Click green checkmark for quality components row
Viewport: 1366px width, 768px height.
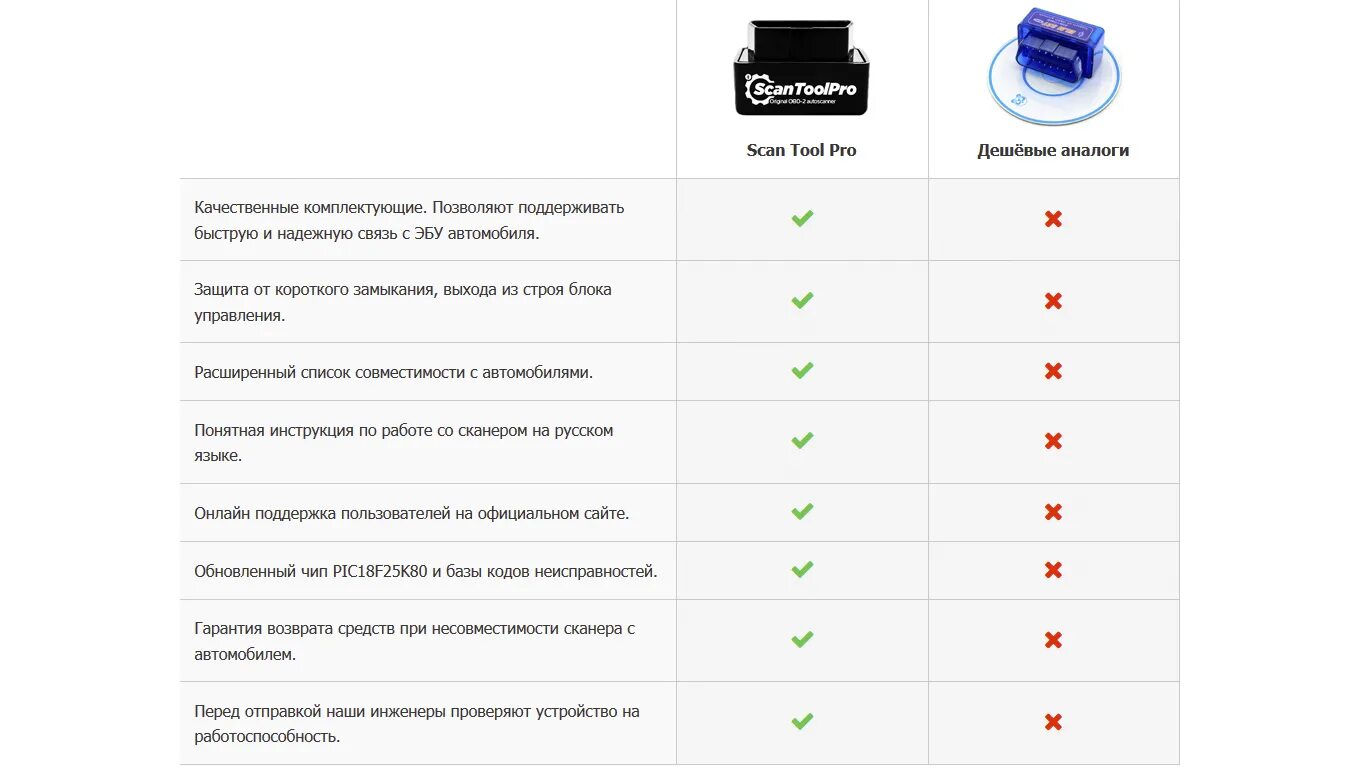click(802, 218)
